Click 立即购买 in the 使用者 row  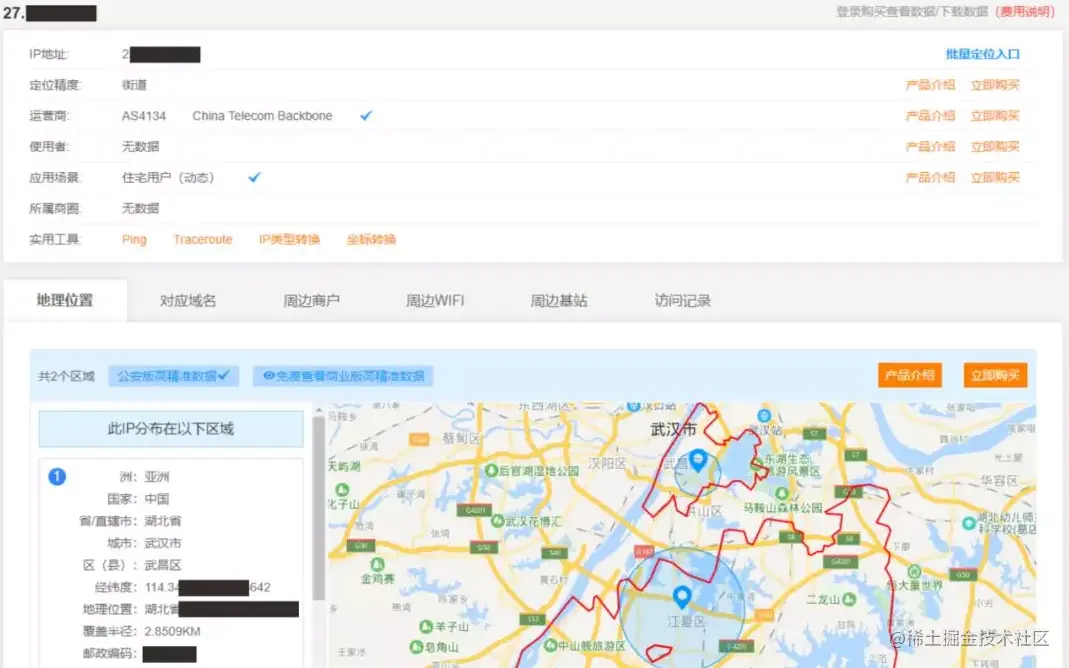[x=995, y=146]
